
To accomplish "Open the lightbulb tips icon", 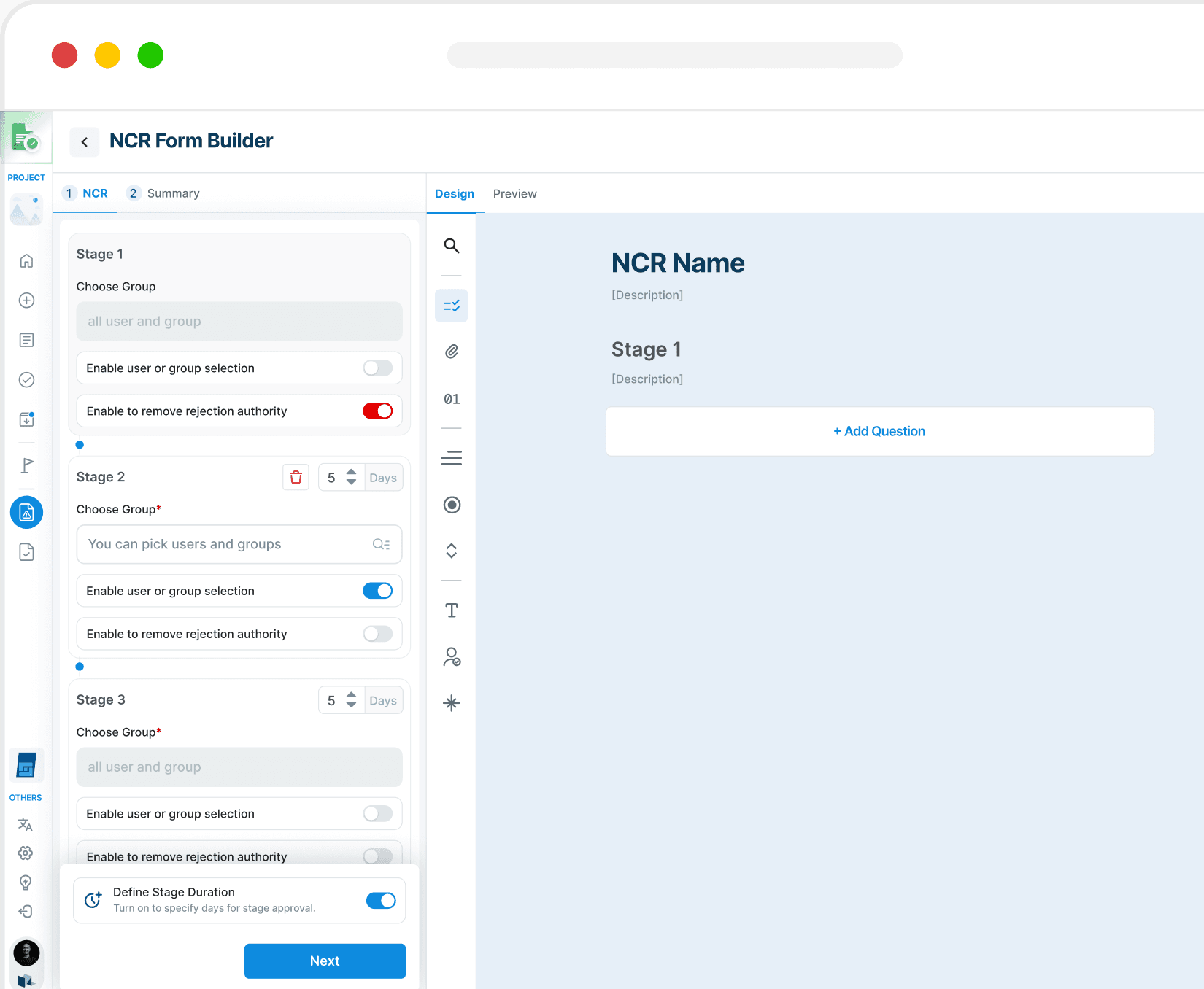I will (x=26, y=883).
